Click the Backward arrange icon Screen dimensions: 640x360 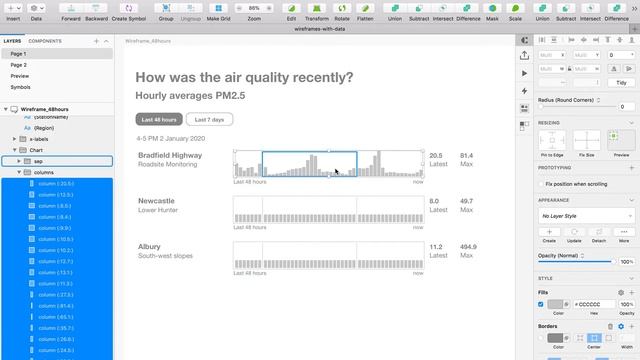pos(96,8)
